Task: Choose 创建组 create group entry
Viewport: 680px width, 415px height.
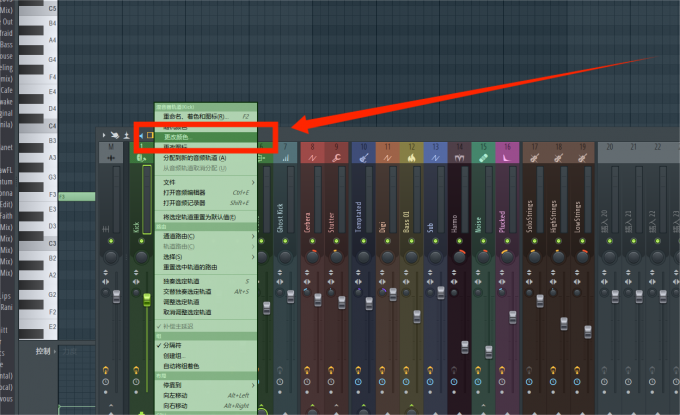Action: point(206,356)
